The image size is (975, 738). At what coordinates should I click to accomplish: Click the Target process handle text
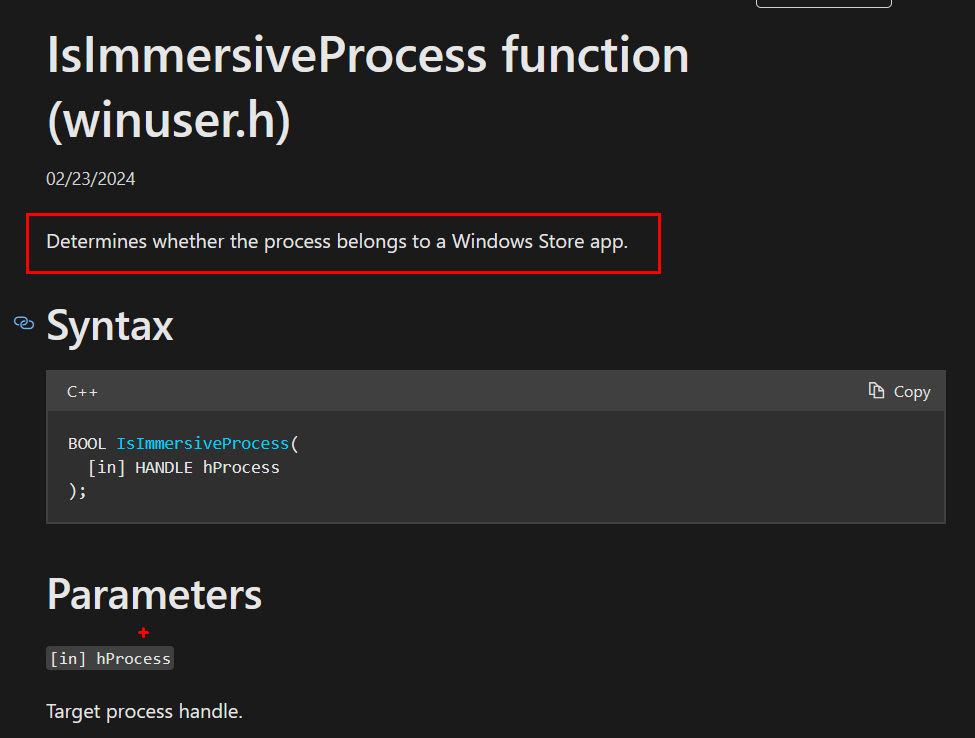pos(144,712)
